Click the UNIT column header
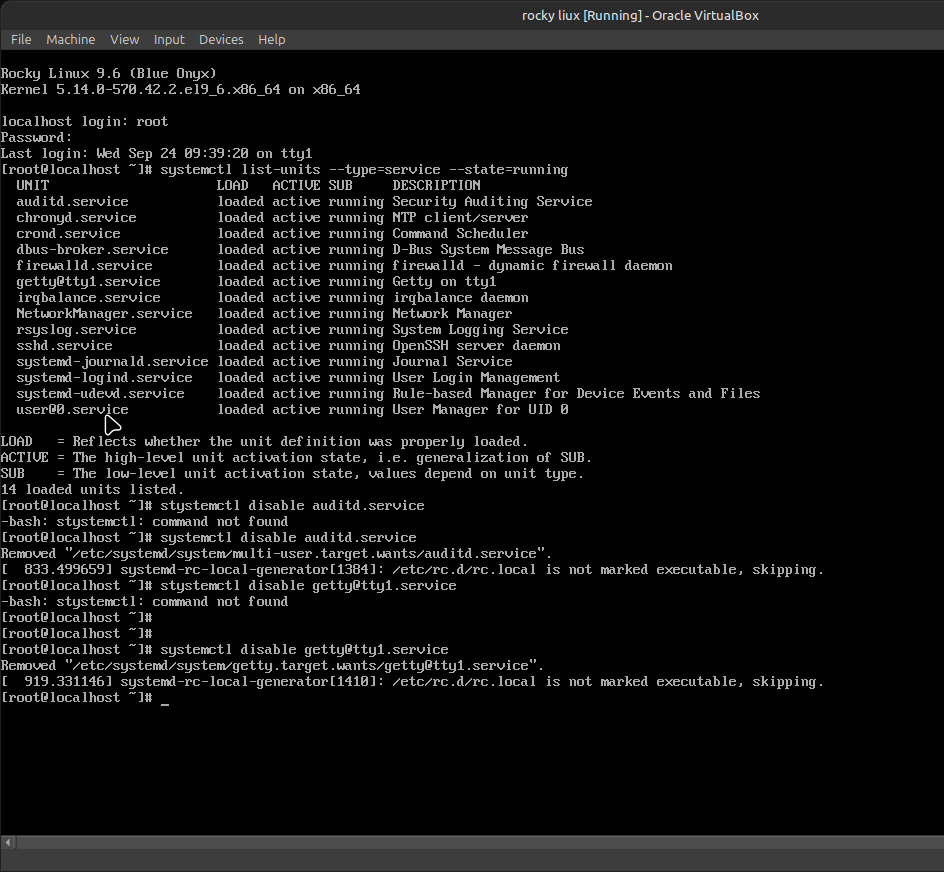944x872 pixels. coord(32,186)
